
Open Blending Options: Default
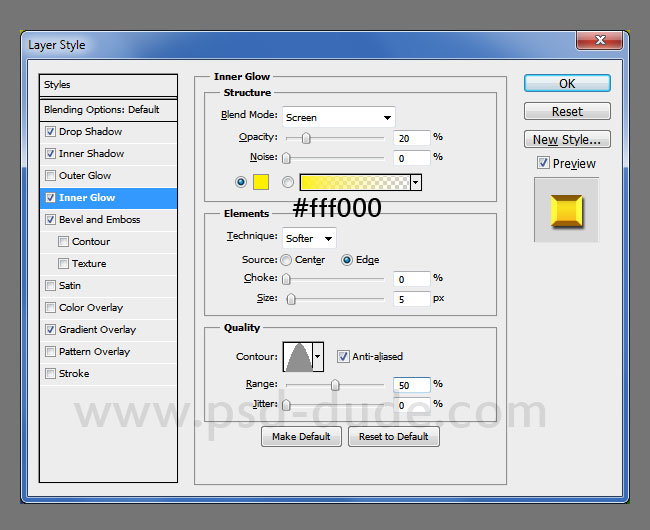click(108, 110)
